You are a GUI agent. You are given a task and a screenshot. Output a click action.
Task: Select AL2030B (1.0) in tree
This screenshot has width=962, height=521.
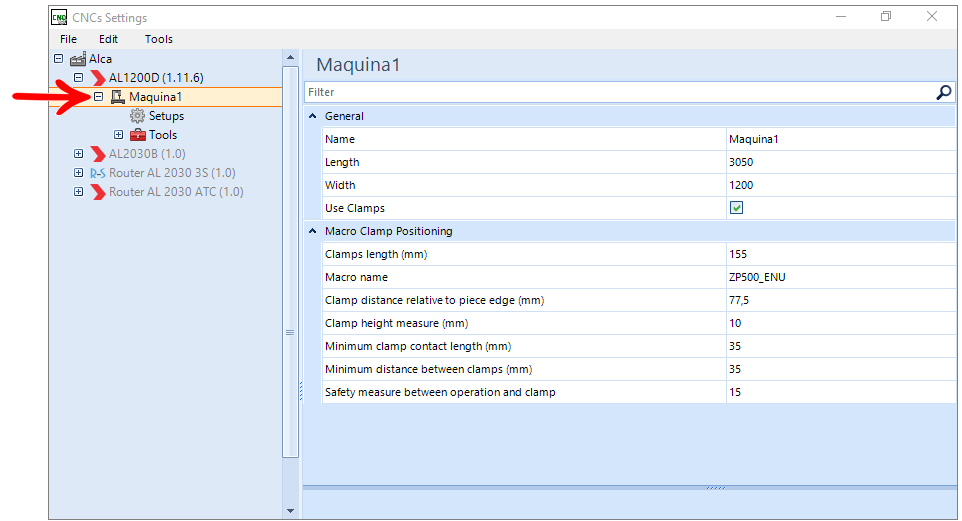147,154
